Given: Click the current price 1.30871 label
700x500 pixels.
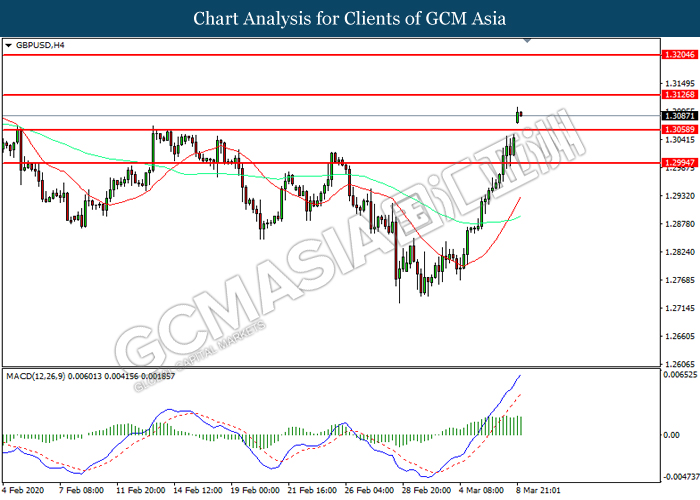Looking at the screenshot, I should point(679,116).
